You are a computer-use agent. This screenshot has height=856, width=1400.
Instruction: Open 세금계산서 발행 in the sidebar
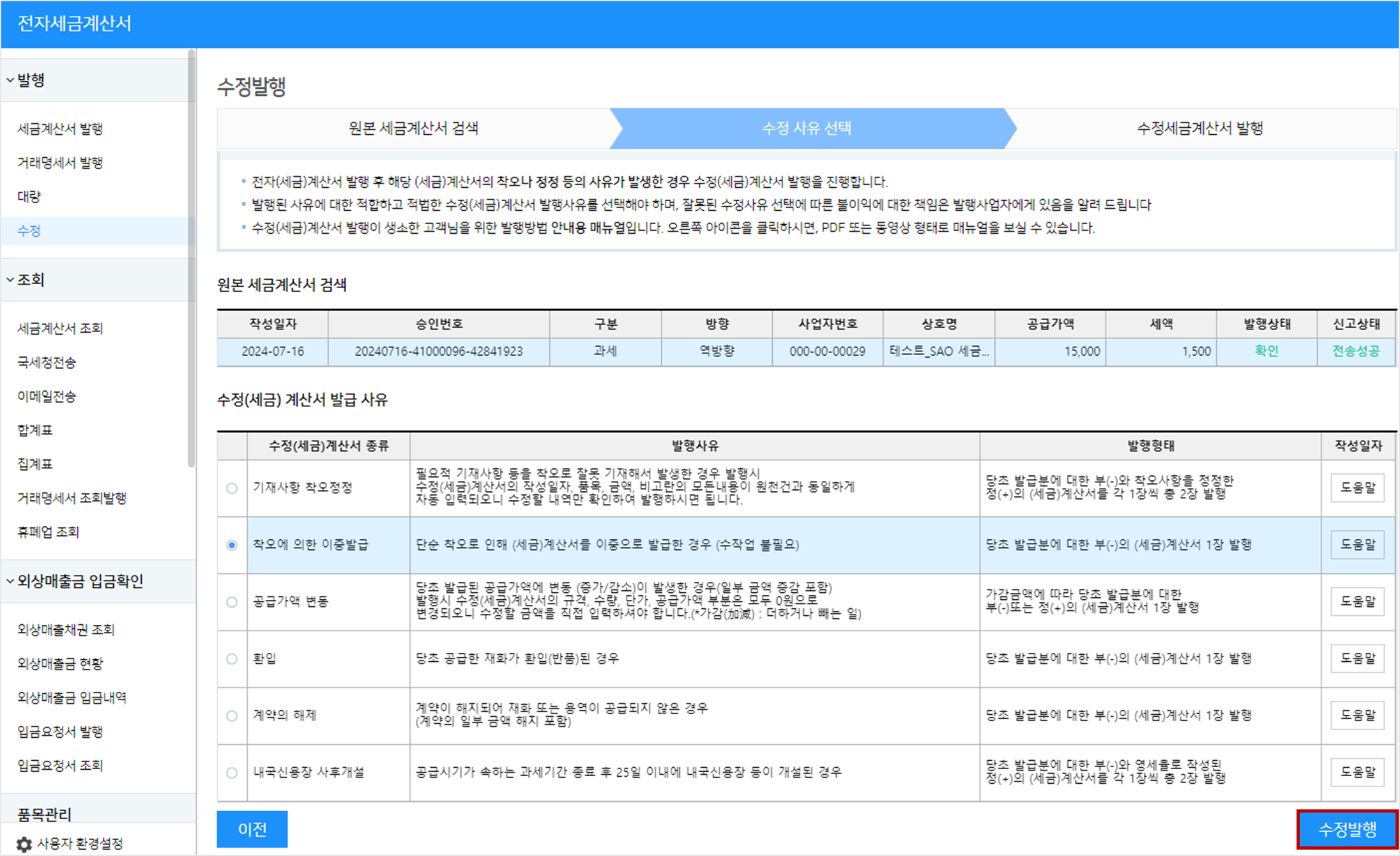click(x=60, y=129)
